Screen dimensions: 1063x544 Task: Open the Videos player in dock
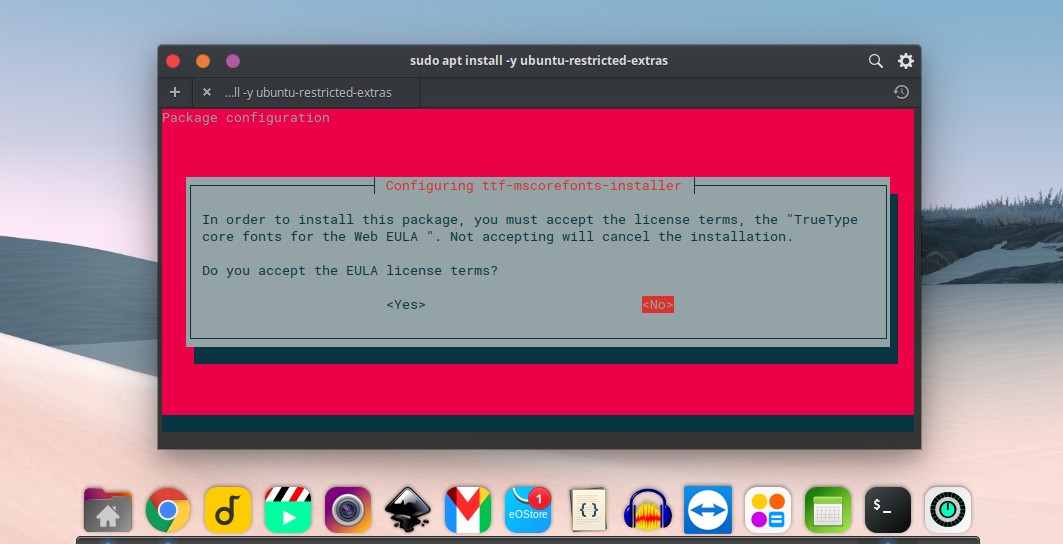[288, 509]
